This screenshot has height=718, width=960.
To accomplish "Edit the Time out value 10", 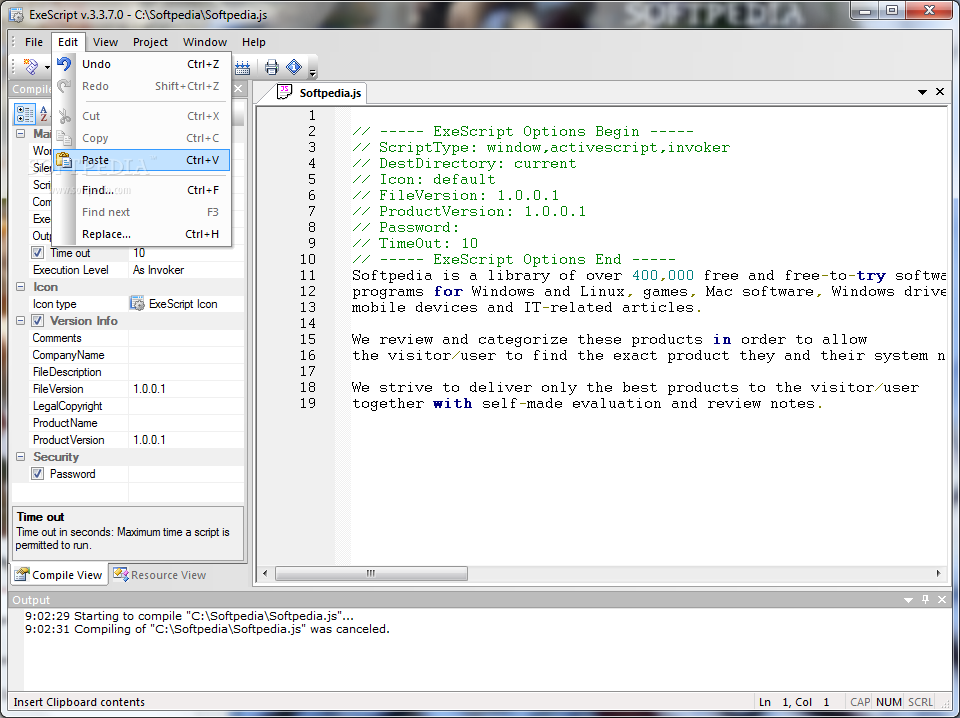I will (x=186, y=253).
